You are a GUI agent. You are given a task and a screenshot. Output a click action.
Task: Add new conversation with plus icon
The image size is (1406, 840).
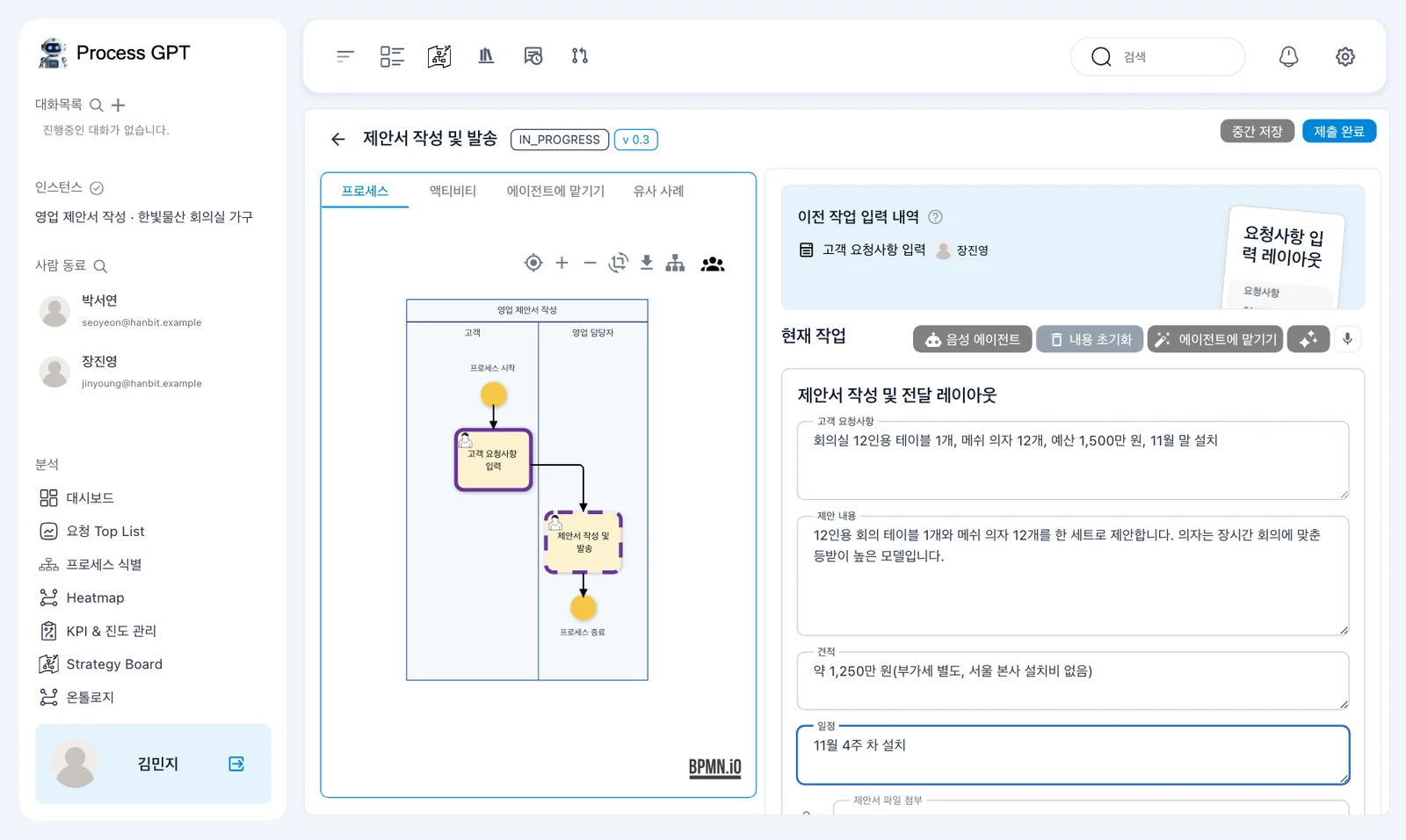click(119, 105)
